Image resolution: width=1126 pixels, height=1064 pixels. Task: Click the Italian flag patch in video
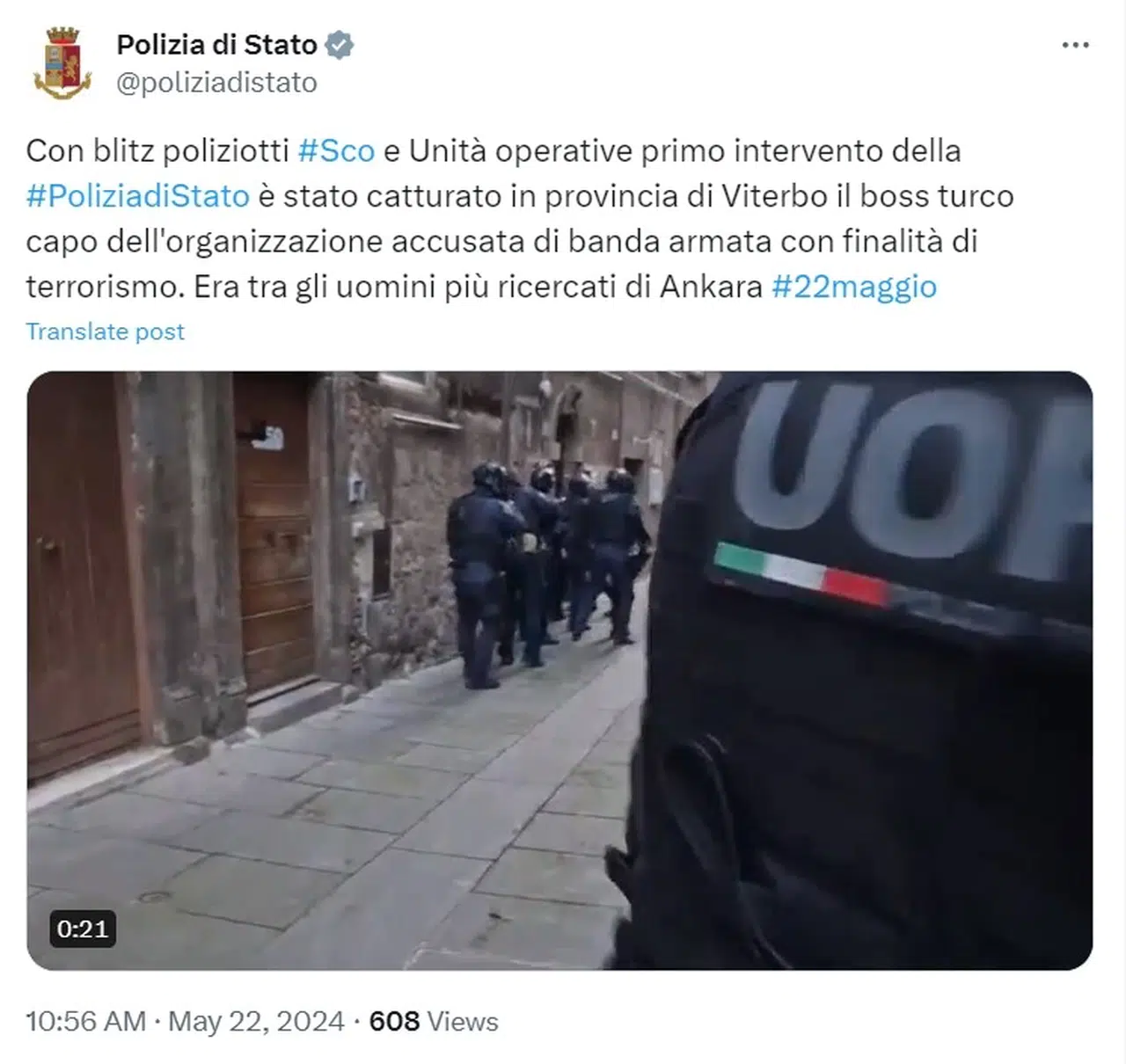(801, 574)
